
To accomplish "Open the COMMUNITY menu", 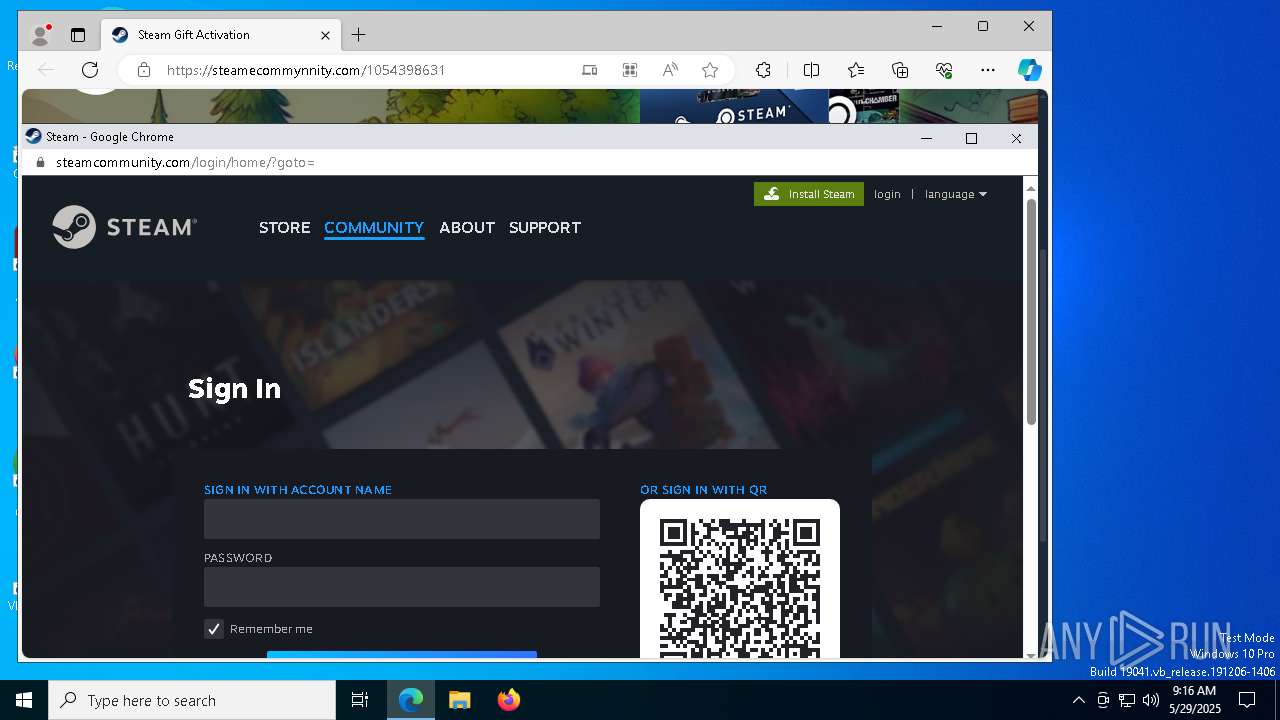I will tap(374, 227).
